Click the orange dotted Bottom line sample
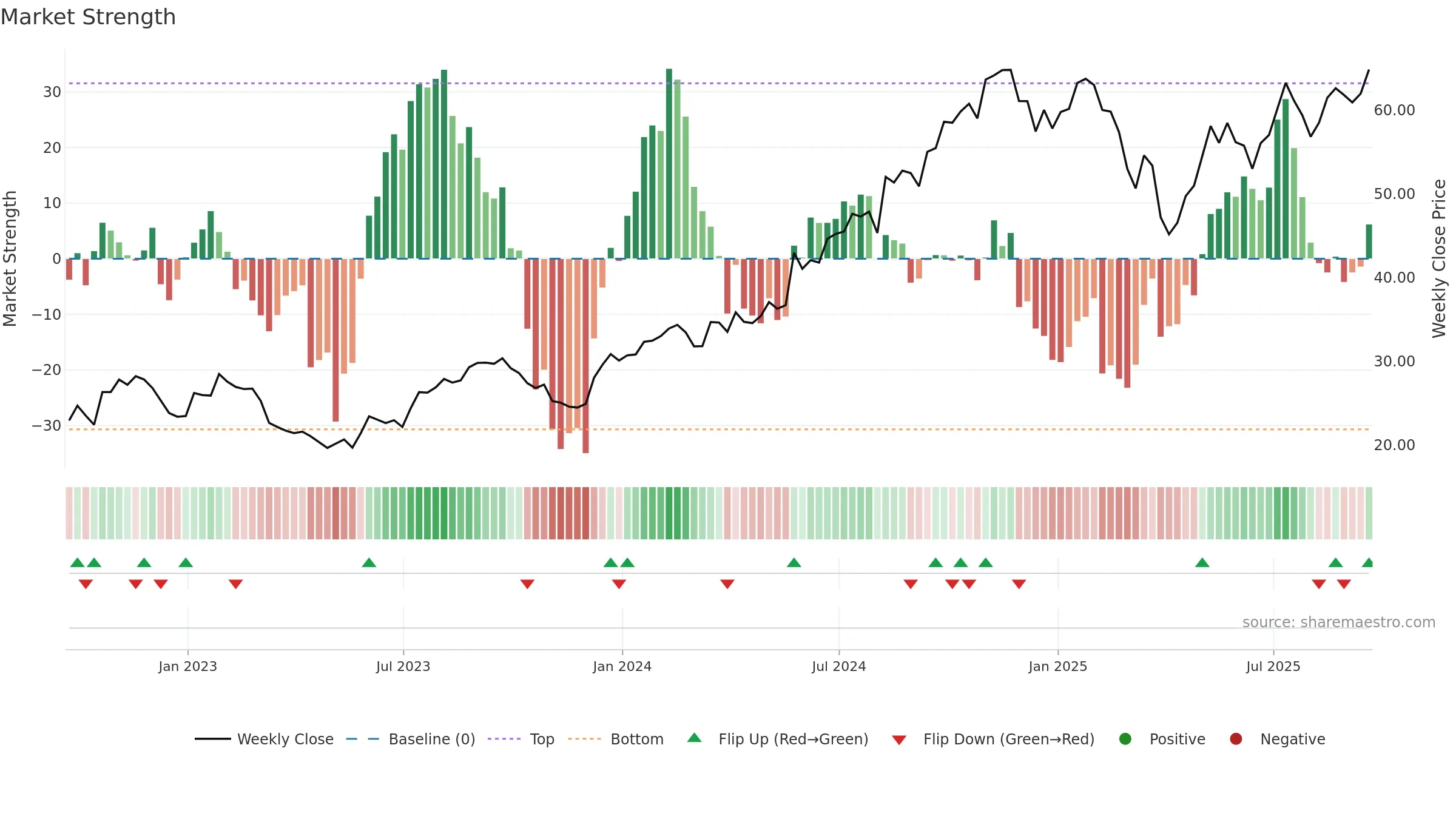 584,739
